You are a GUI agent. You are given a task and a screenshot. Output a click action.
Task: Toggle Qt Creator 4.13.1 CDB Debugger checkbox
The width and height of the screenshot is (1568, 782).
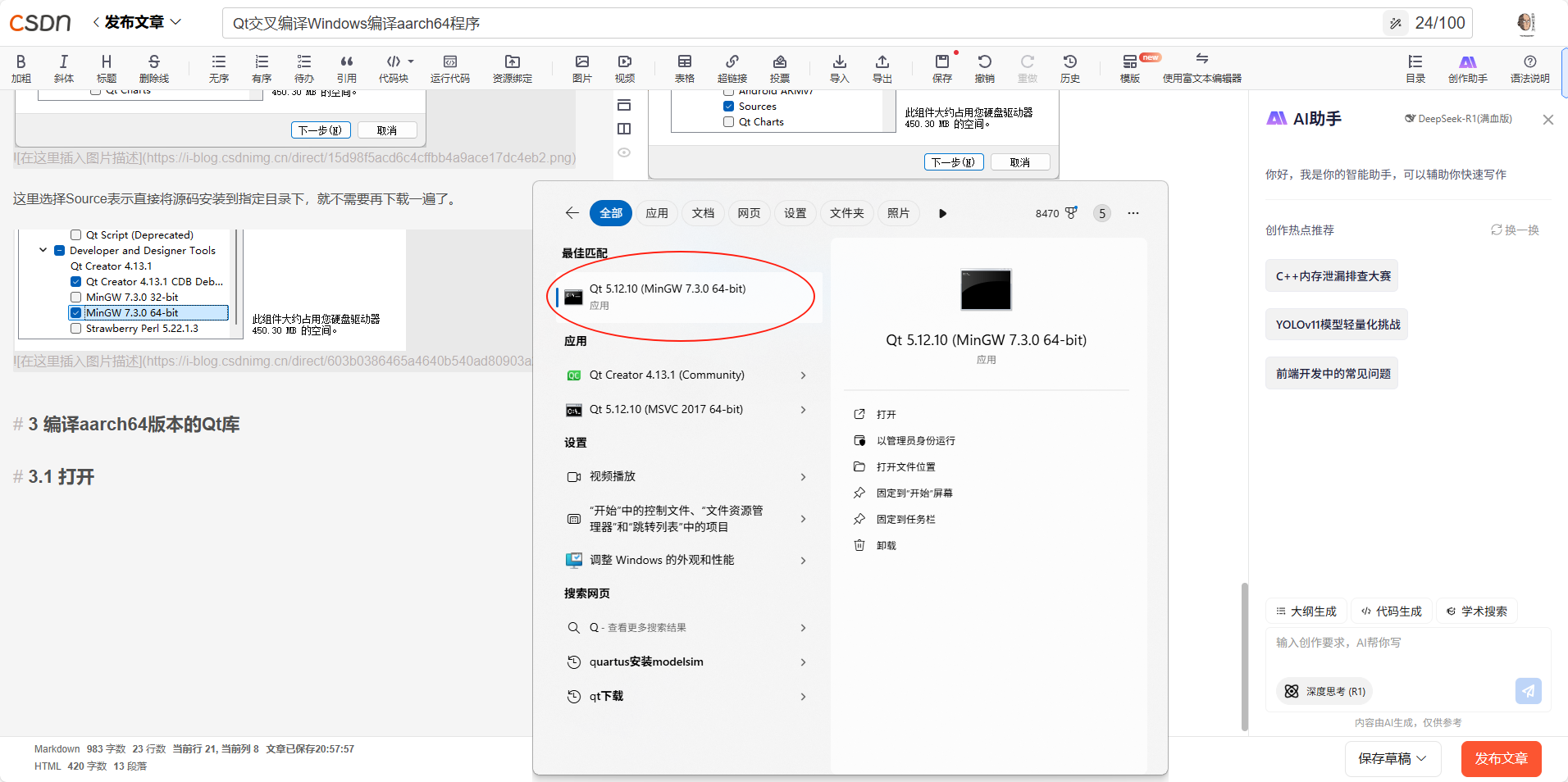point(76,282)
